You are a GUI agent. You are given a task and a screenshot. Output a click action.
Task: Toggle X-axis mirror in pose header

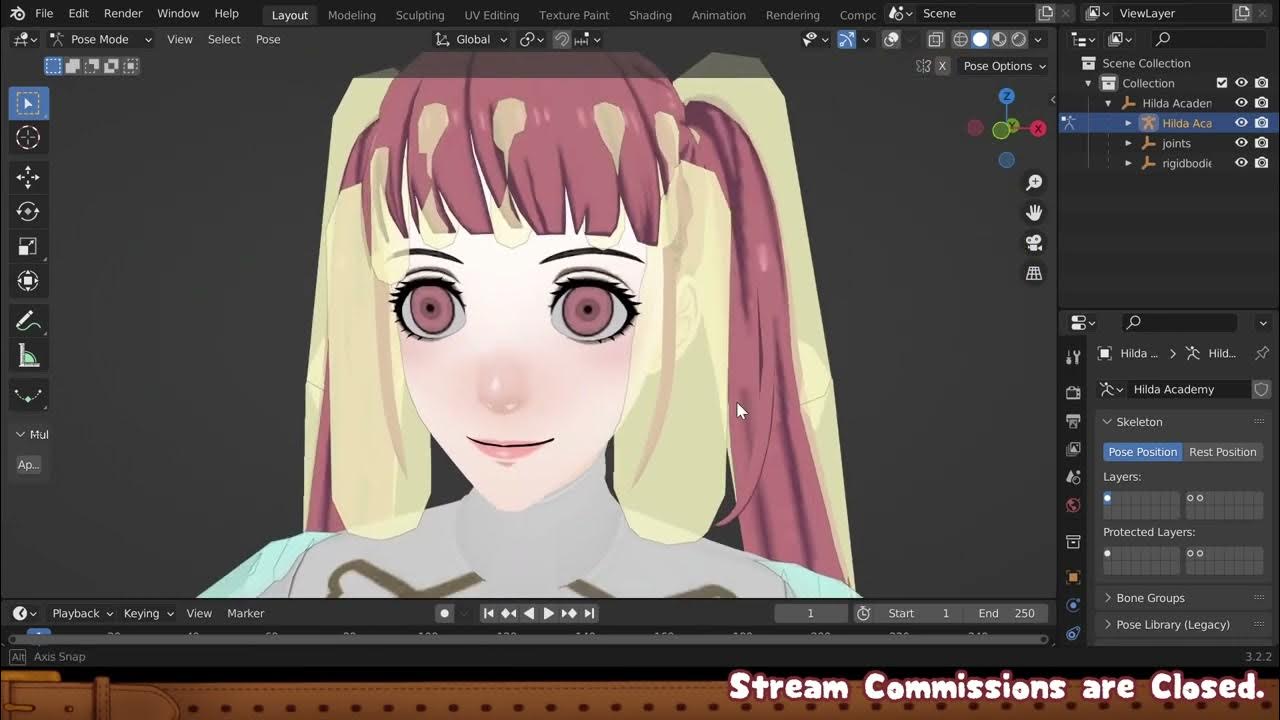pyautogui.click(x=942, y=66)
